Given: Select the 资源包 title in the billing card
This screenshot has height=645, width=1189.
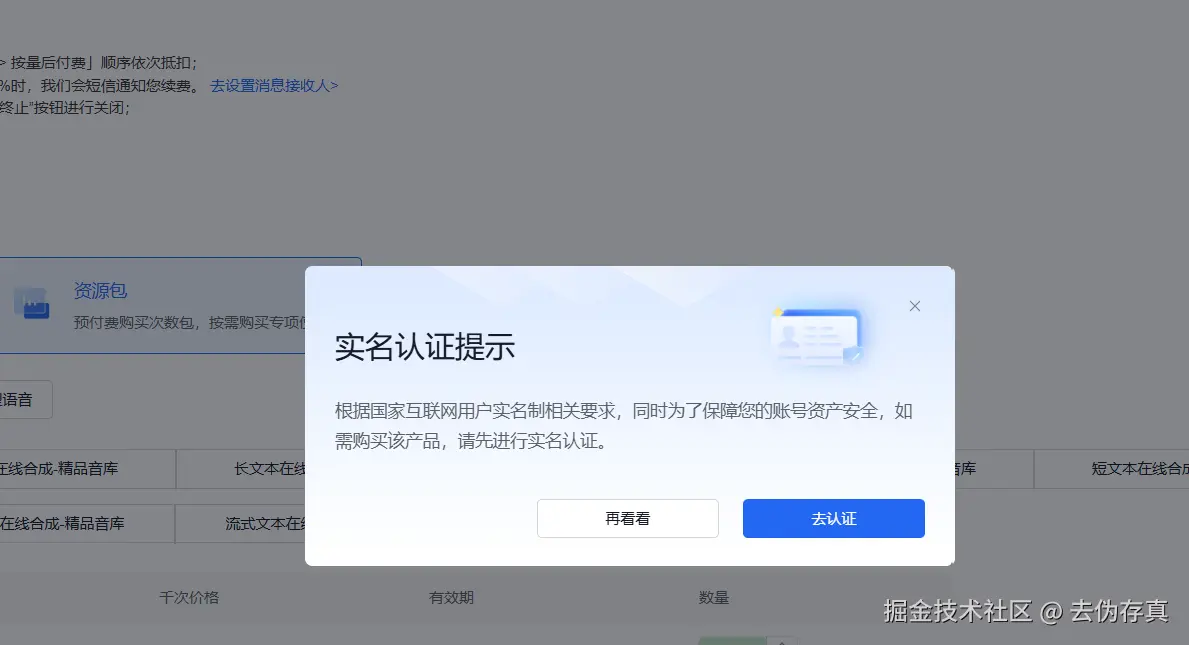Looking at the screenshot, I should (x=100, y=290).
